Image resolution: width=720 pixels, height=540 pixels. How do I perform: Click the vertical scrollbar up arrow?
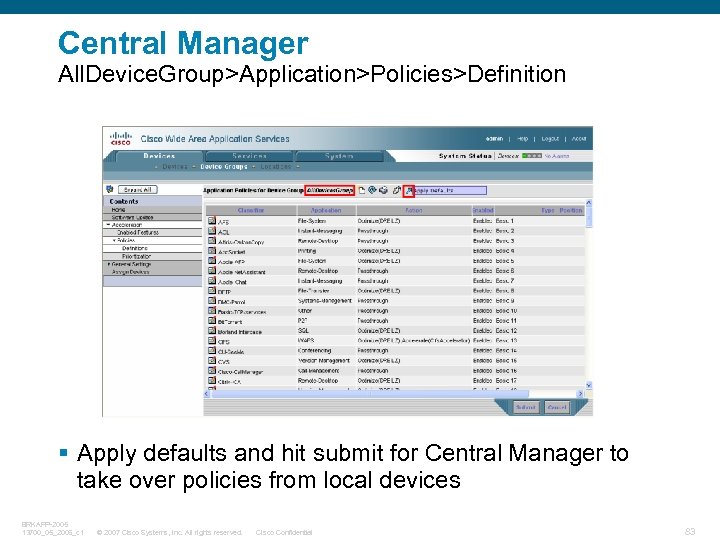[x=589, y=202]
